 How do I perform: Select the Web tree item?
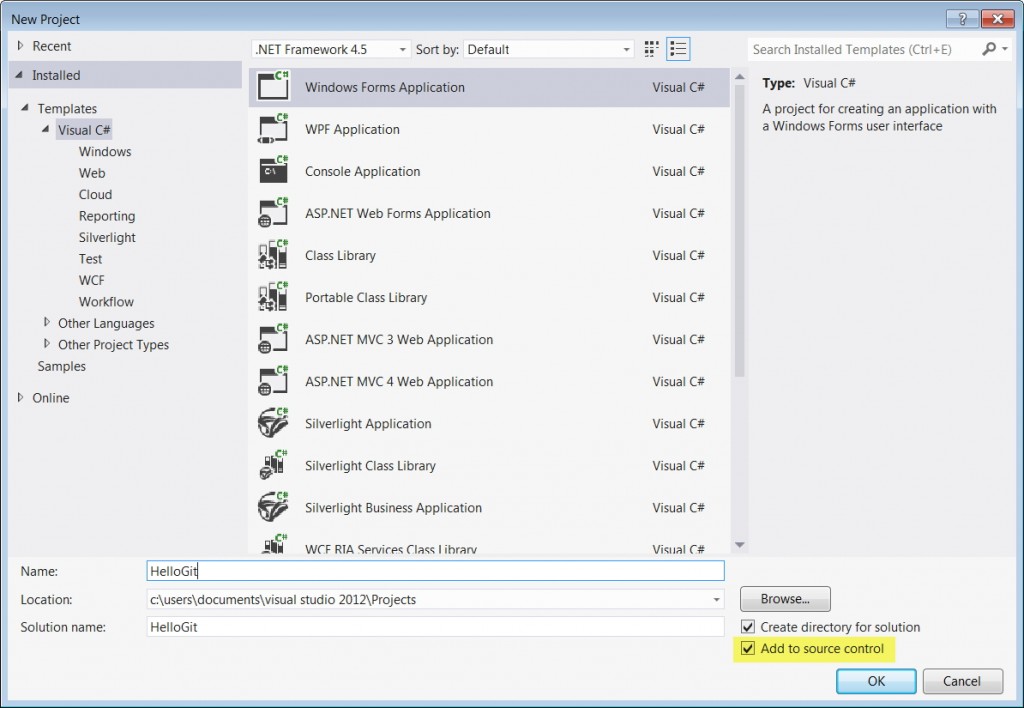click(x=92, y=173)
